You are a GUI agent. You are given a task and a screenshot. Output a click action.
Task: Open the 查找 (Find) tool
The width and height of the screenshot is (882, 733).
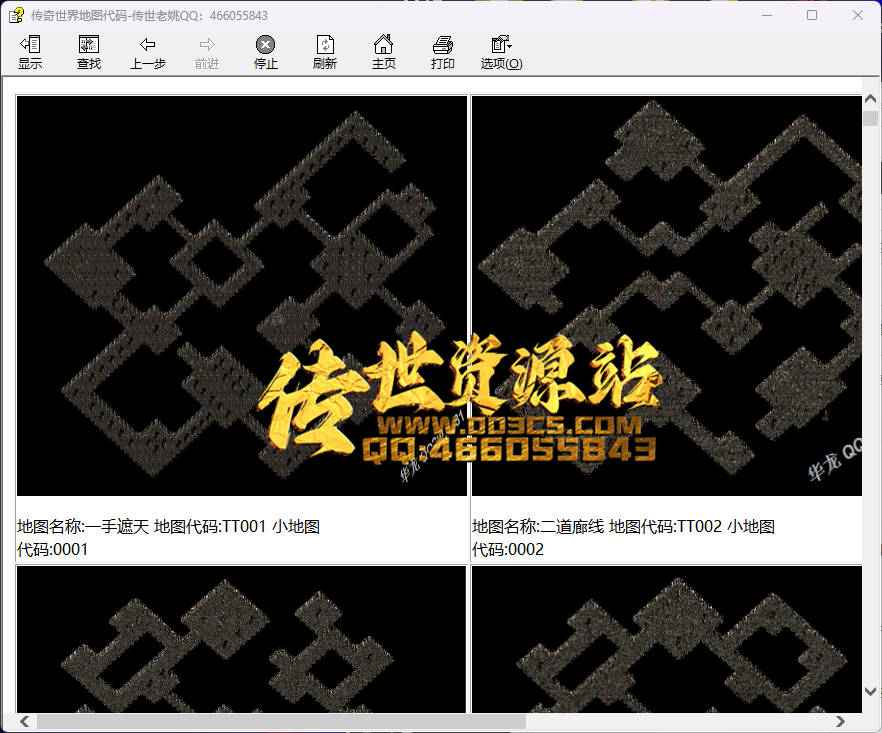click(x=89, y=52)
